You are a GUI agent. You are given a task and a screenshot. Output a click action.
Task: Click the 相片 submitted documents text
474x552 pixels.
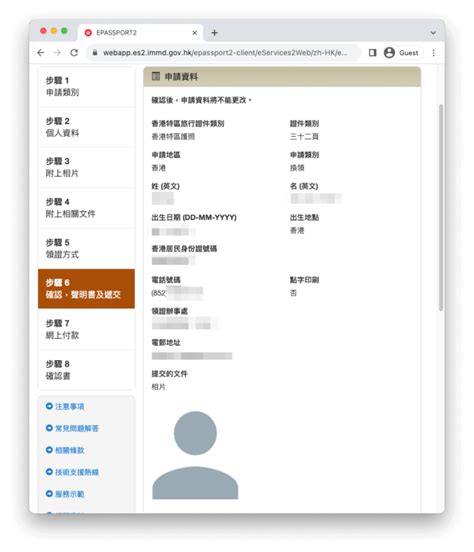pyautogui.click(x=158, y=387)
